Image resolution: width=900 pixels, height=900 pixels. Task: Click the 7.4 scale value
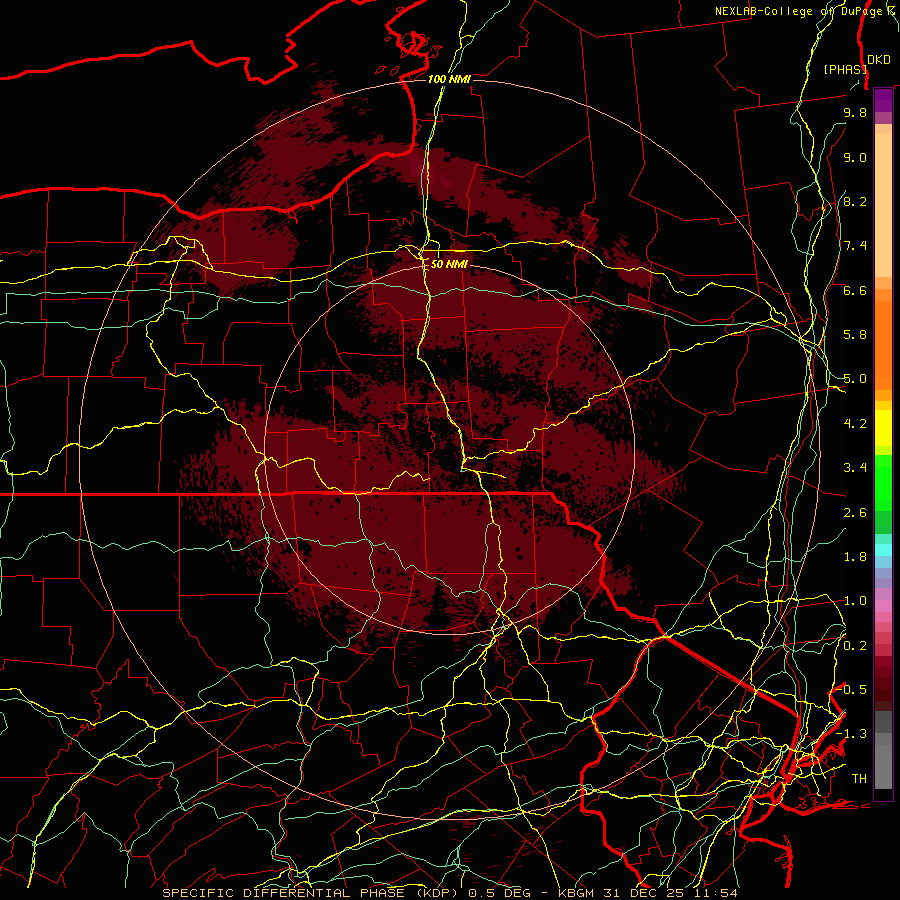pos(855,246)
